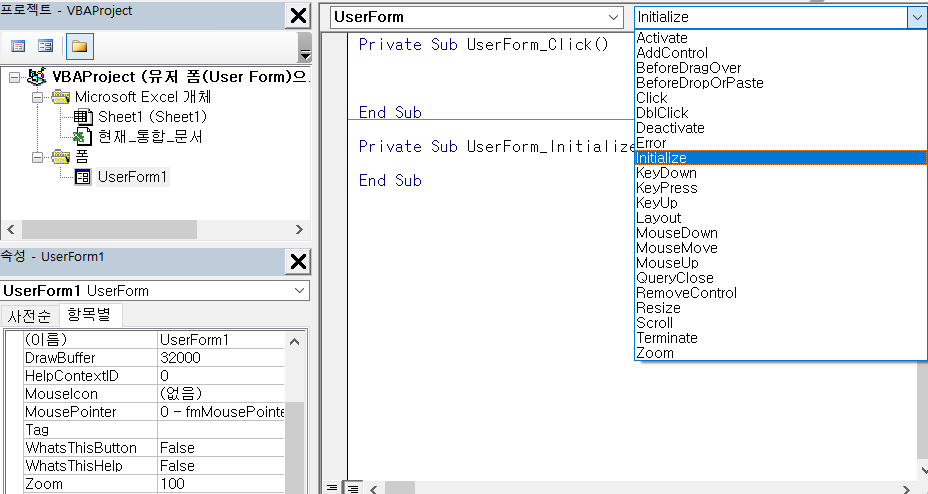928x494 pixels.
Task: Click the View Code icon in project toolbar
Action: [x=18, y=46]
